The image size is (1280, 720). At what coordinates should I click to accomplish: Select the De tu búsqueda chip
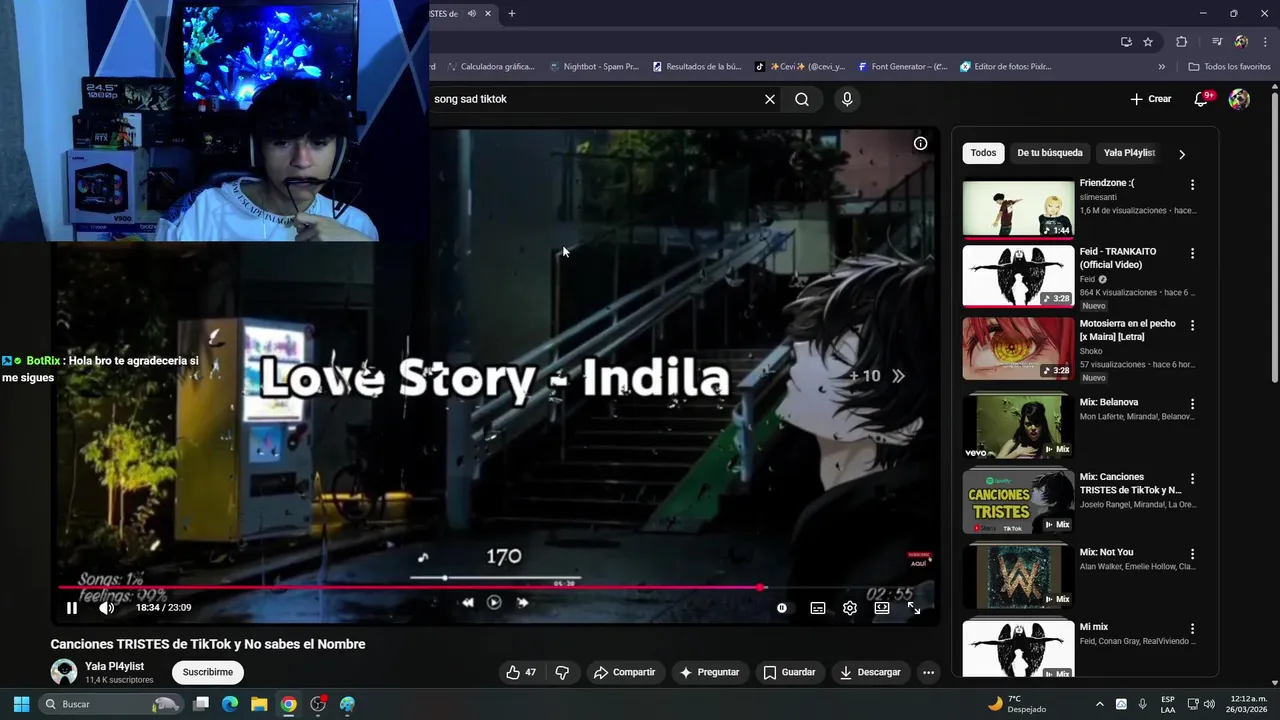[1049, 153]
